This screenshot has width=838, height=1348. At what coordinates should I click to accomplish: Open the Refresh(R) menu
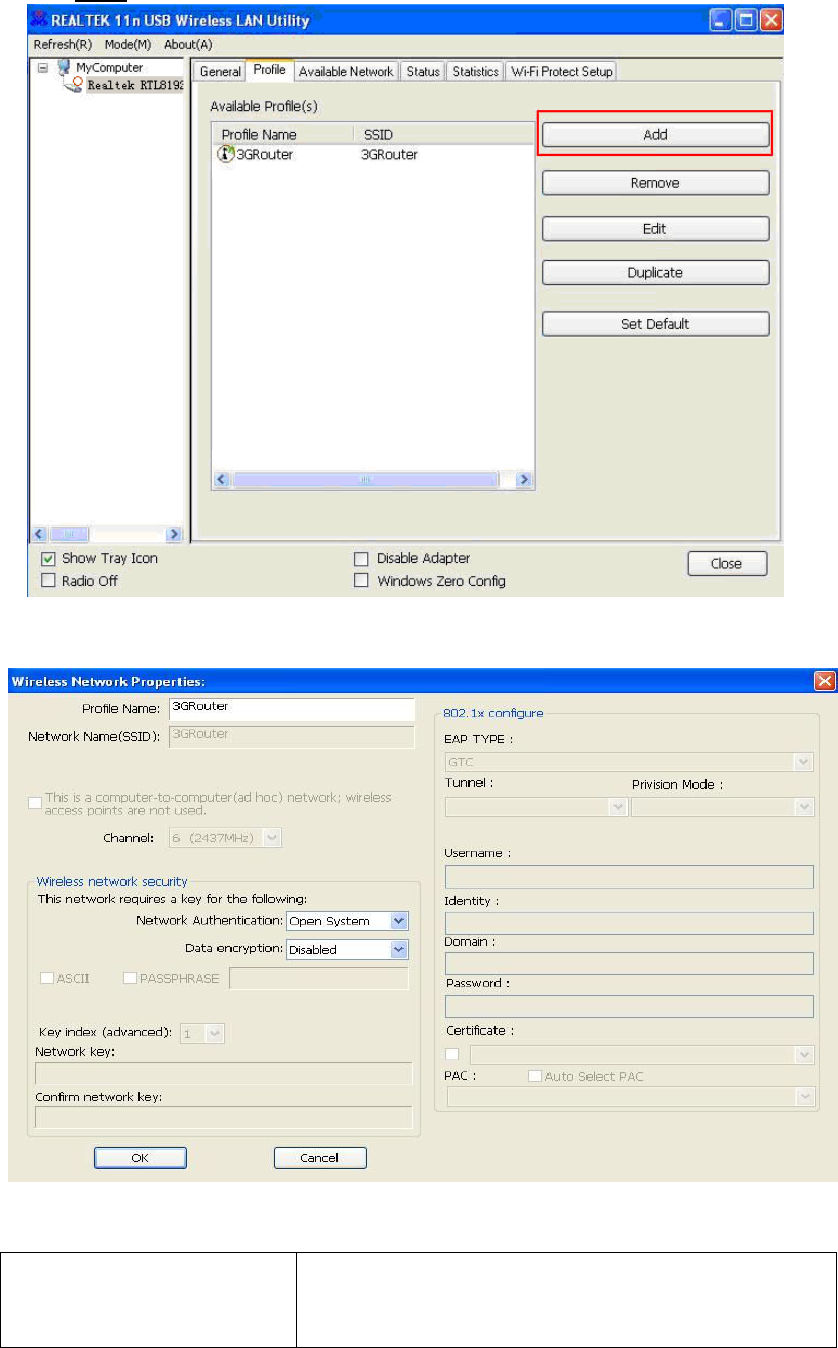click(x=61, y=45)
